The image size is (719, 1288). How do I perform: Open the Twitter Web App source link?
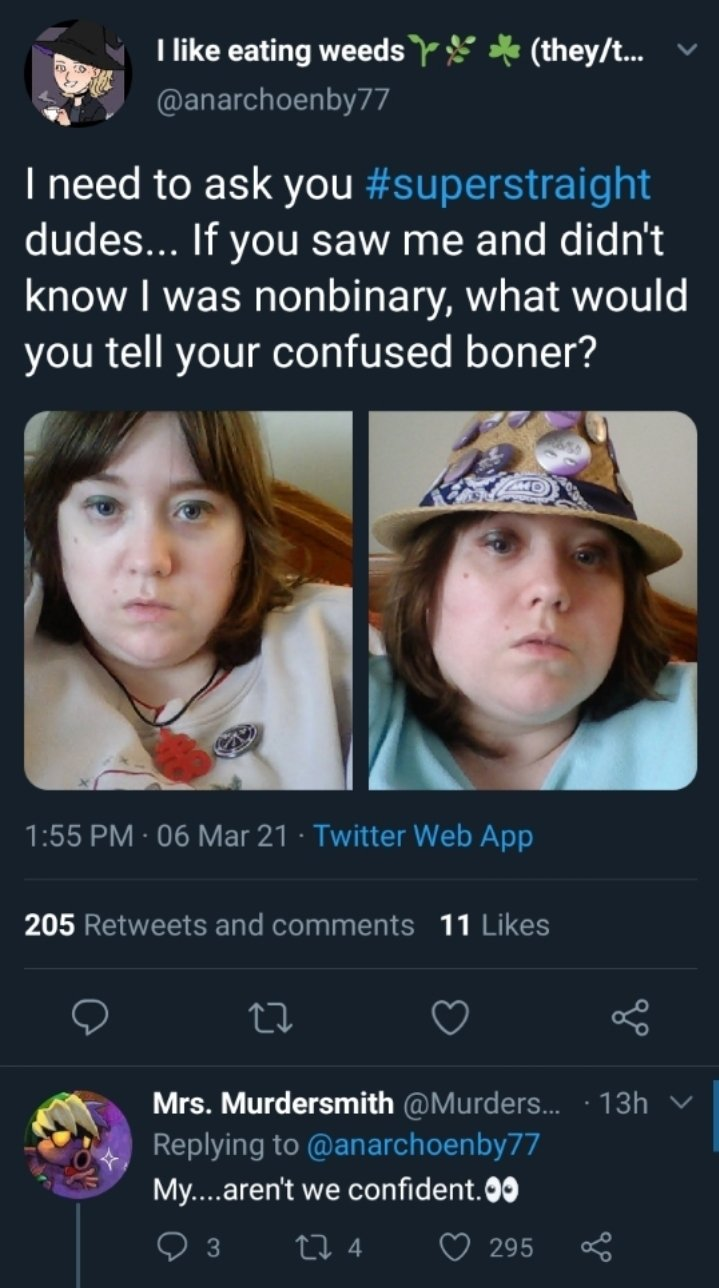click(x=423, y=836)
